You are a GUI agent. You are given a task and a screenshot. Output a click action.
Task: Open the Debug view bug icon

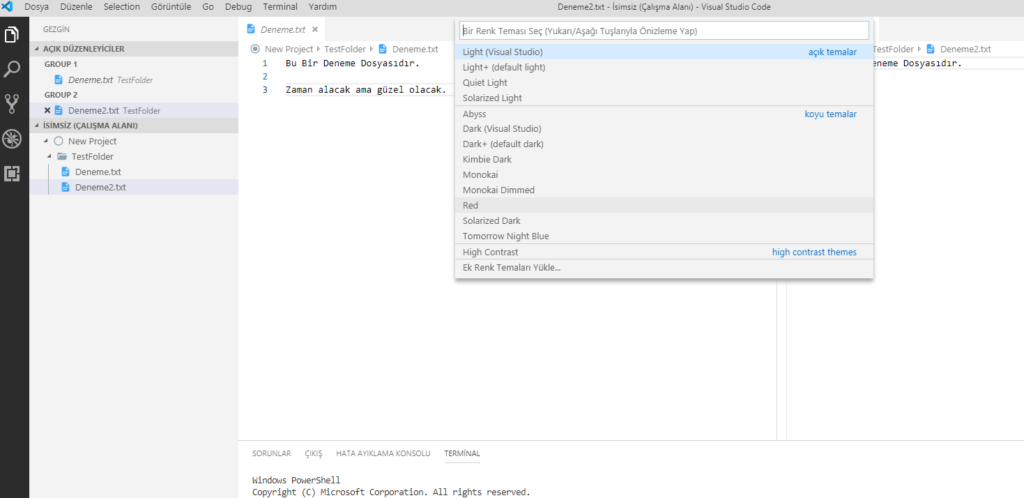(x=12, y=138)
